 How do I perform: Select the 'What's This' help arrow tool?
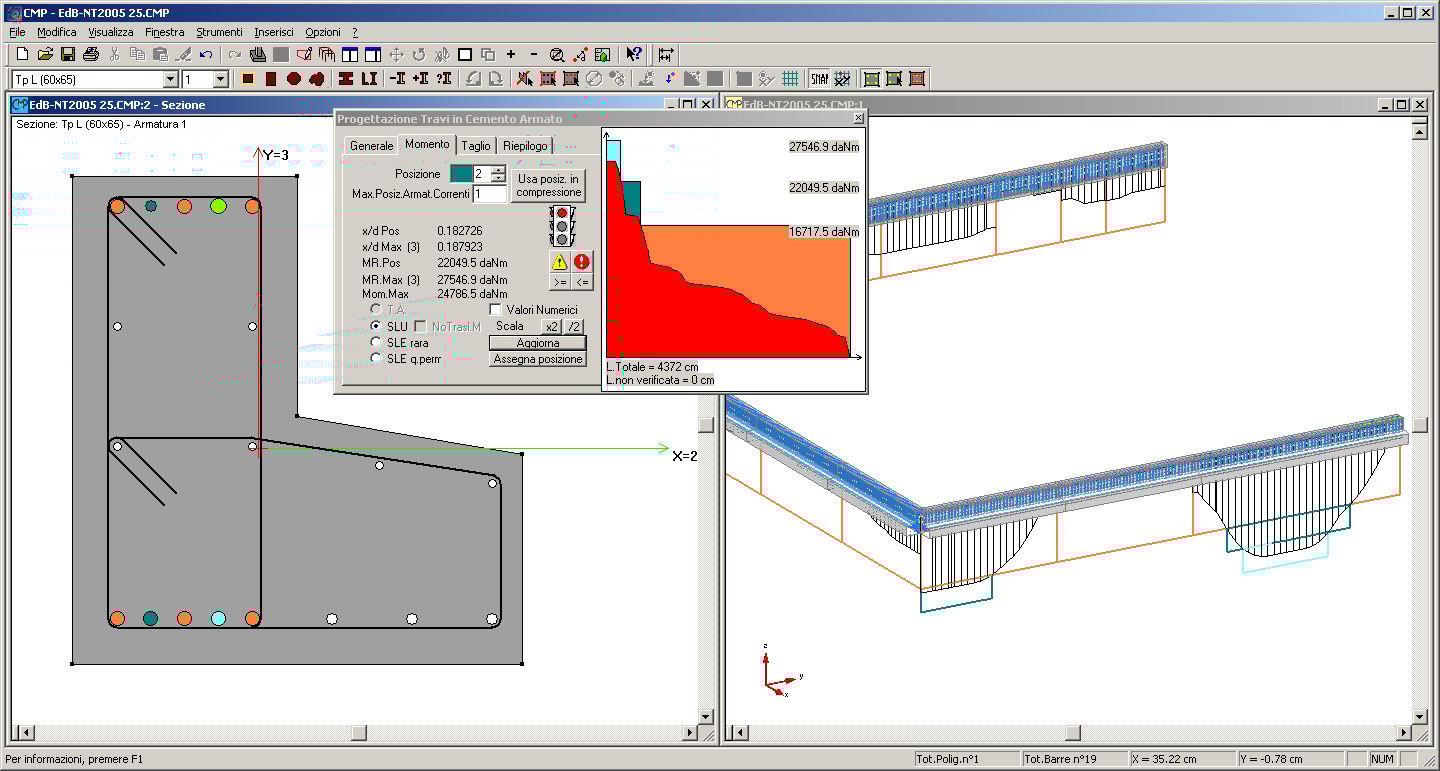coord(633,54)
